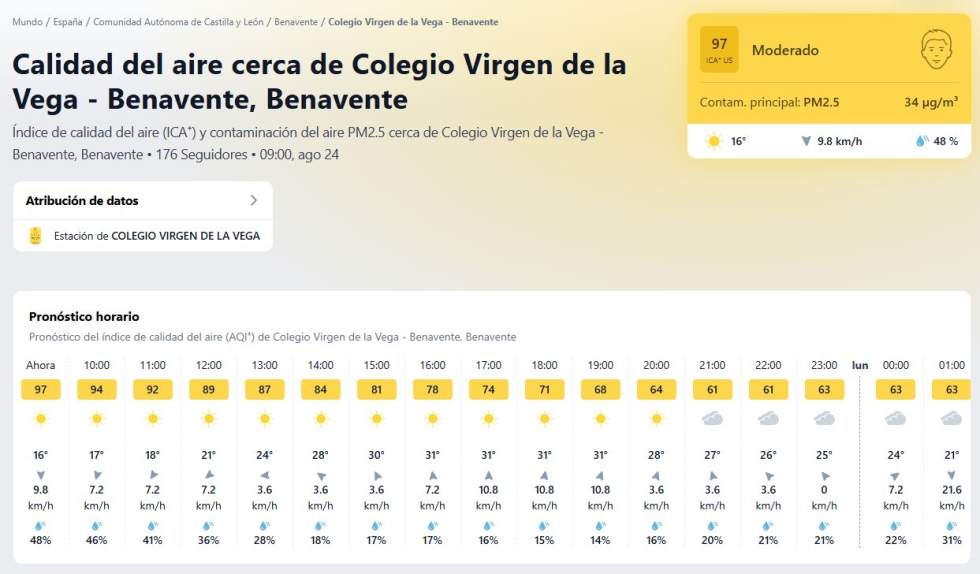980x574 pixels.
Task: Click the cloud icon under 21:00 forecast
Action: pyautogui.click(x=712, y=418)
